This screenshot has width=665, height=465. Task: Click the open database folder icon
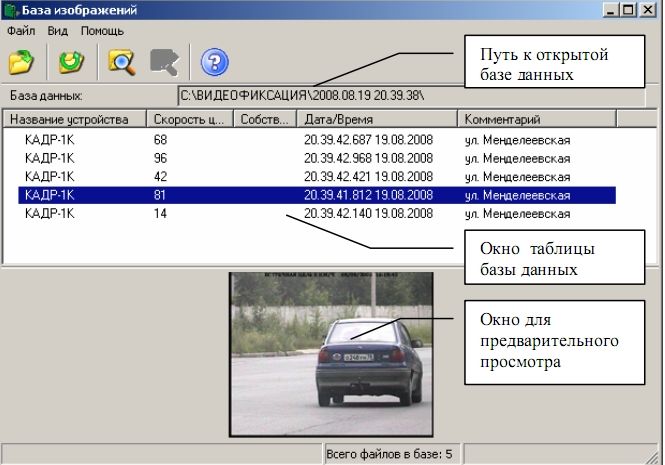tap(22, 62)
